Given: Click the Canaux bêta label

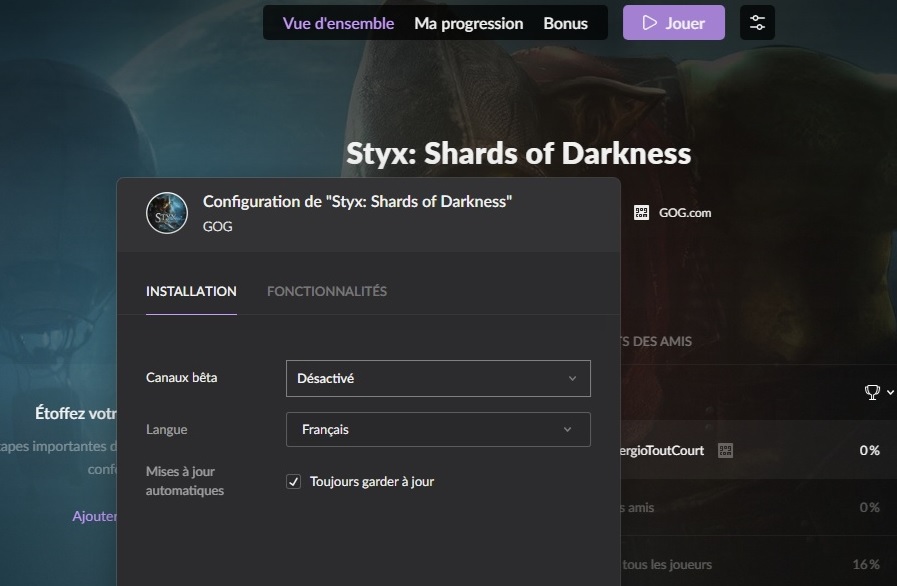Looking at the screenshot, I should pyautogui.click(x=181, y=378).
